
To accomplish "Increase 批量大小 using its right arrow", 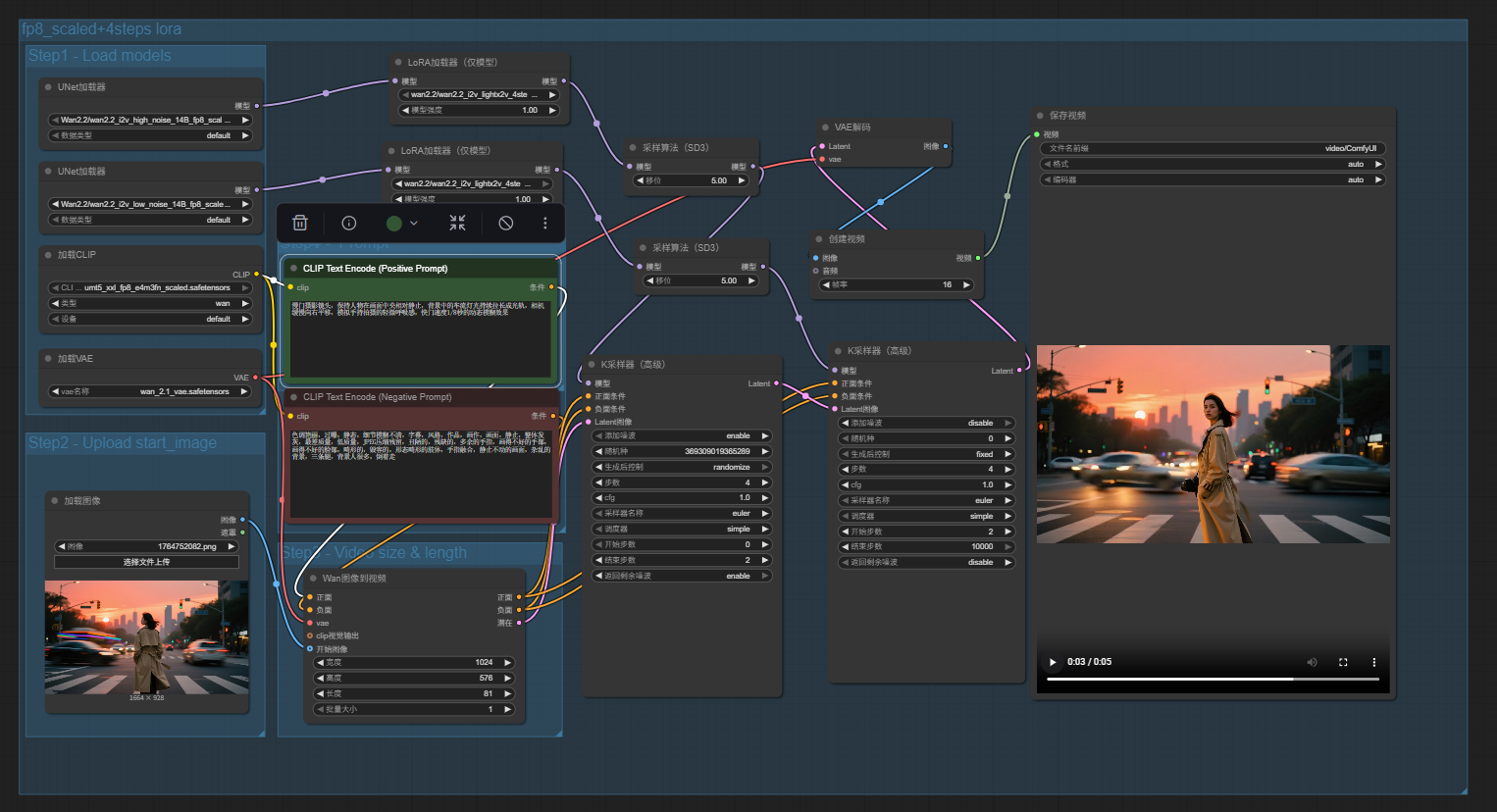I will coord(507,710).
